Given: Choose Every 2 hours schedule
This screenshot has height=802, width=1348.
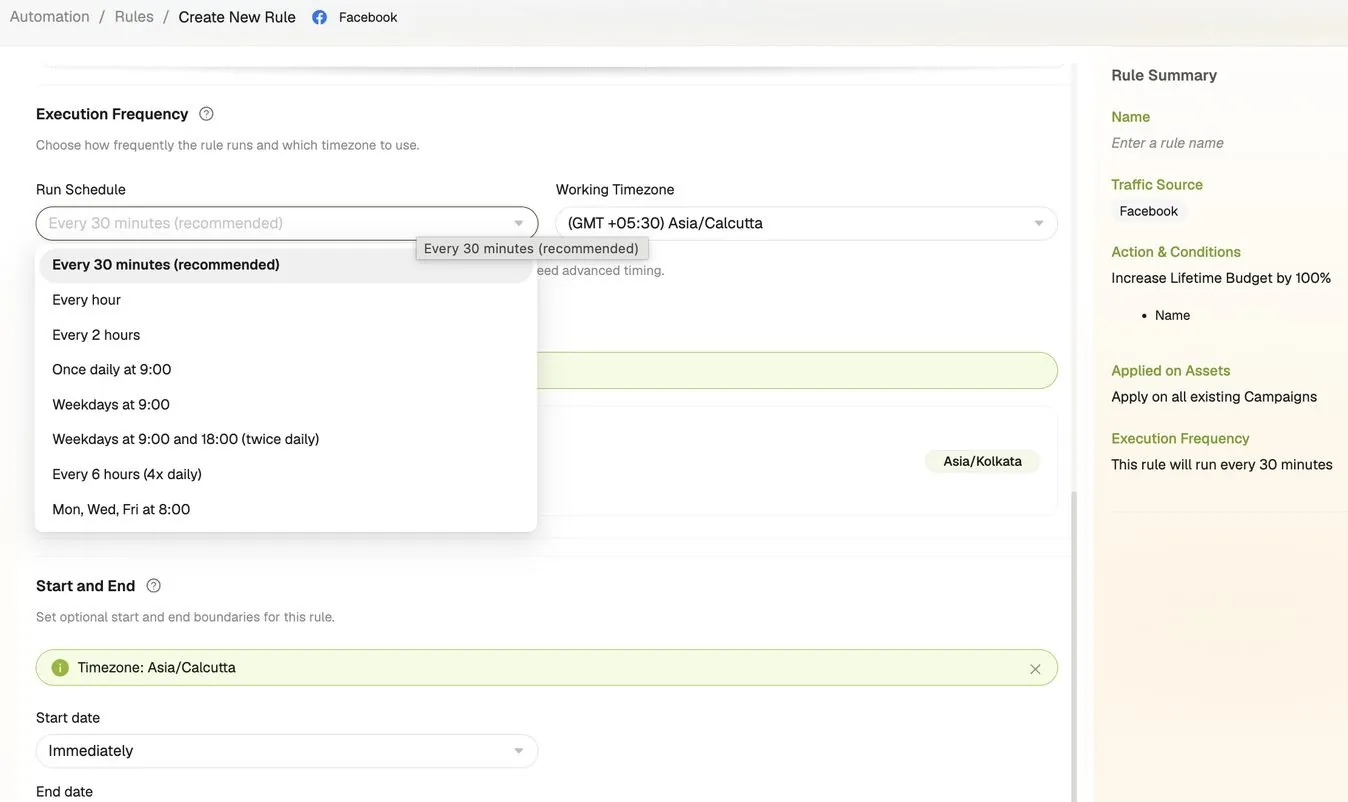Looking at the screenshot, I should tap(286, 335).
